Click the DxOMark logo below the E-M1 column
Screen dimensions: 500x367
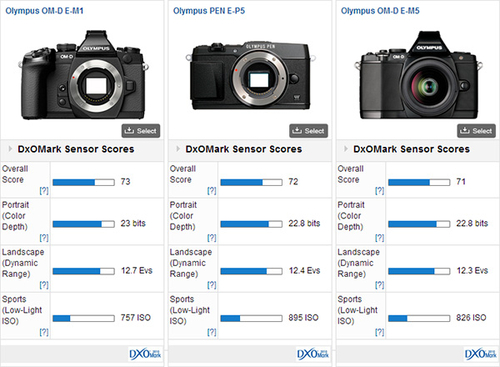[145, 354]
